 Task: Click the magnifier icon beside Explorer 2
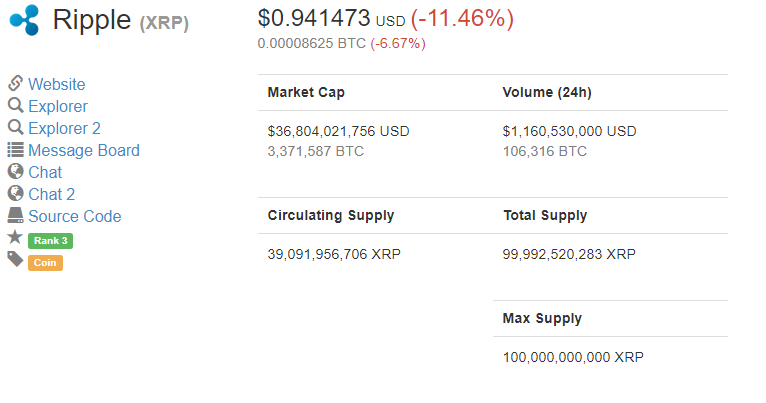16,127
